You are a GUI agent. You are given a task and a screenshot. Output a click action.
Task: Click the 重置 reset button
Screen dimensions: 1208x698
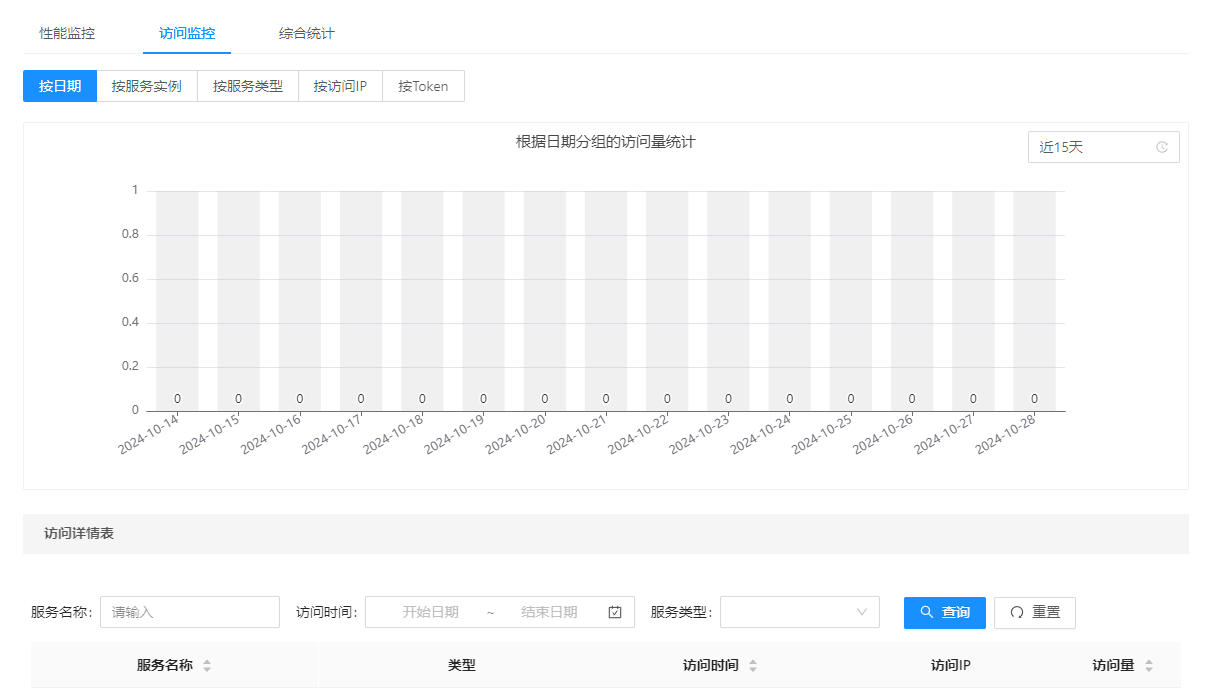coord(1035,613)
